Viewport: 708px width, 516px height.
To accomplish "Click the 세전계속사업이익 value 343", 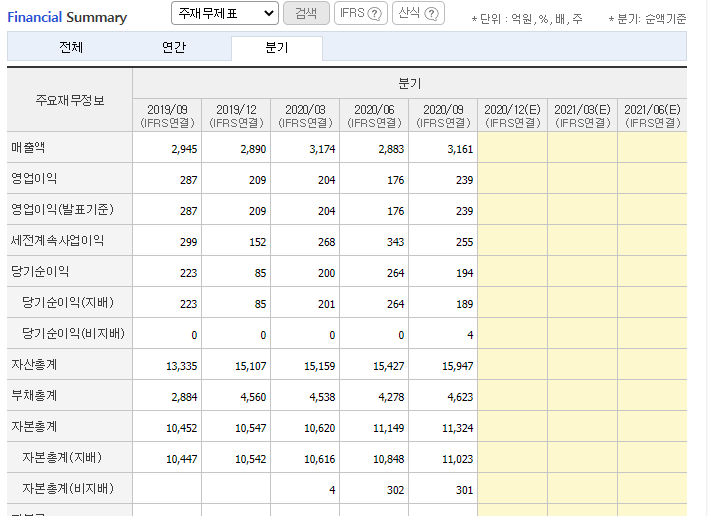I will 395,242.
